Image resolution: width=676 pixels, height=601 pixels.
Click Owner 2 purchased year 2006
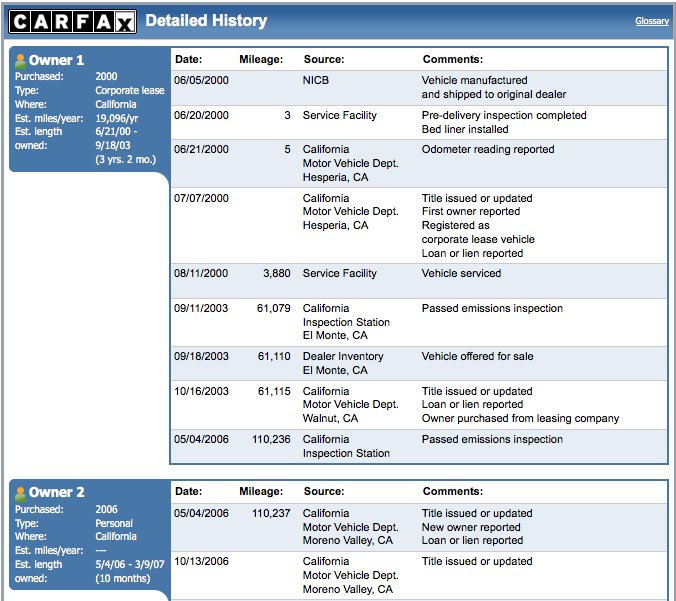tap(106, 510)
